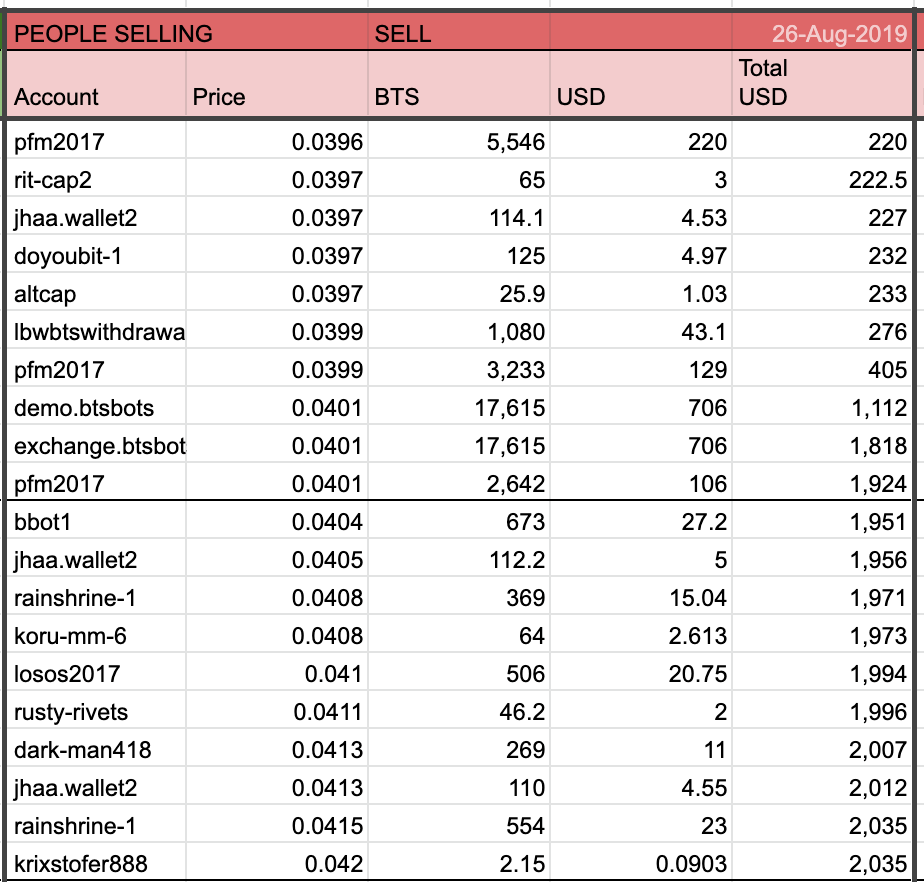The image size is (924, 882).
Task: Click the koru-mm-6 account cell
Action: click(70, 636)
